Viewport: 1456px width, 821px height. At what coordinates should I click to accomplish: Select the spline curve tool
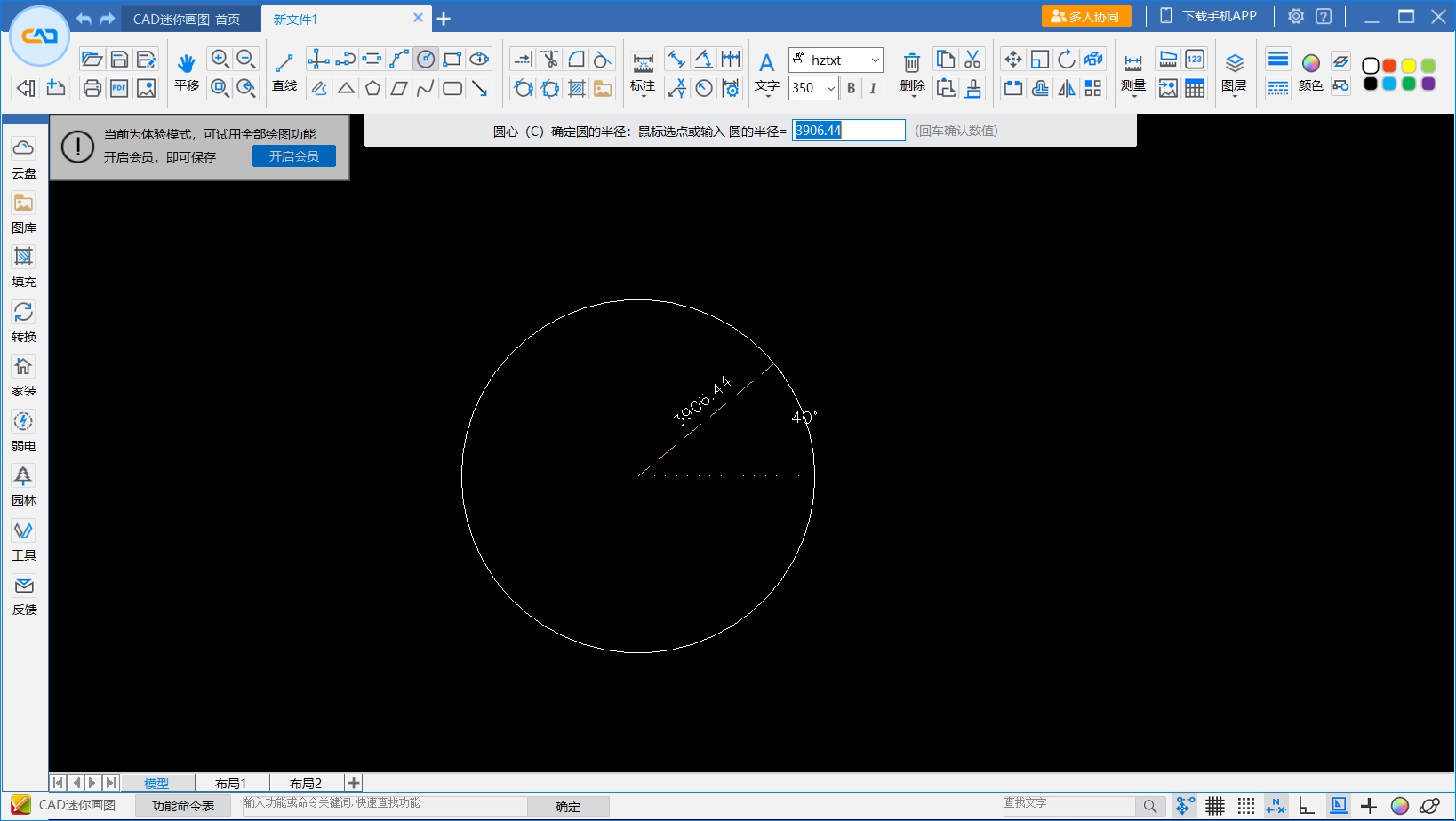(426, 88)
